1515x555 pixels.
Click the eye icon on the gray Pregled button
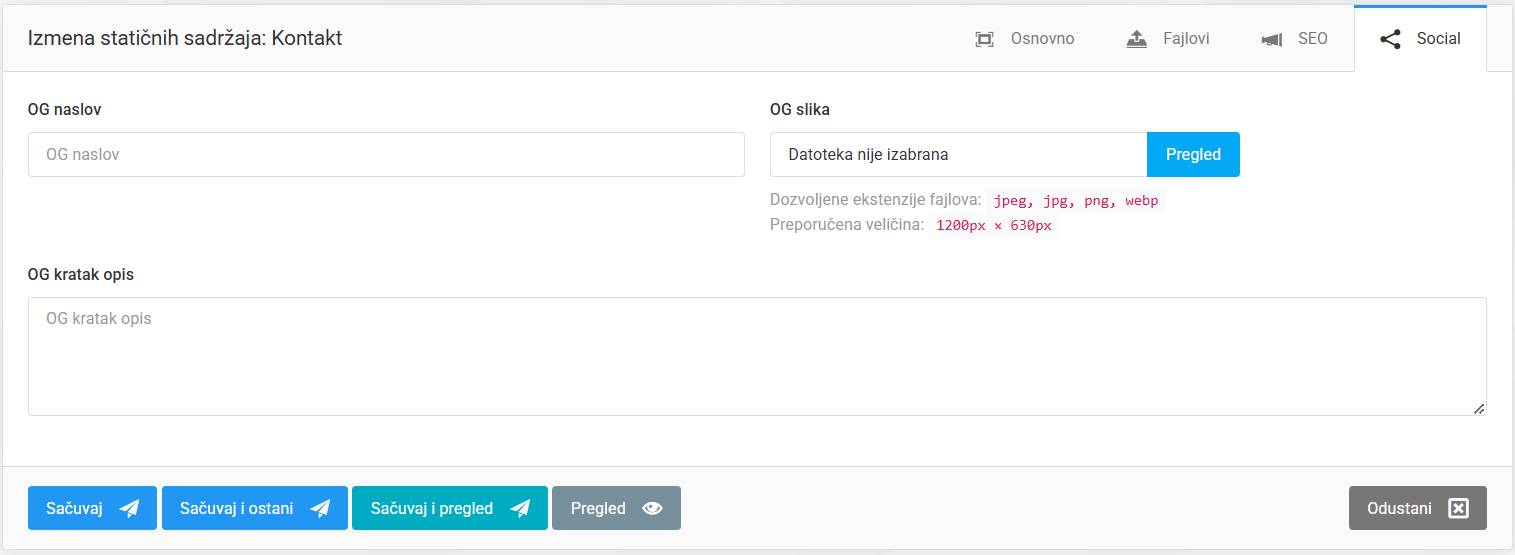652,508
